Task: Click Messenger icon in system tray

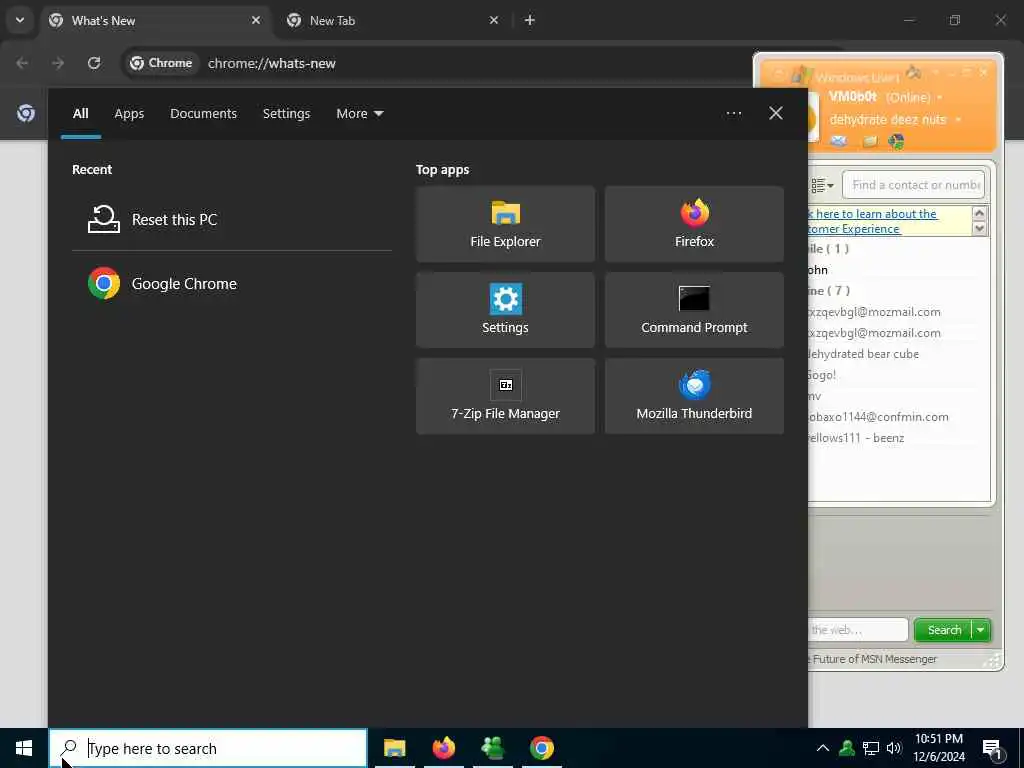Action: (847, 748)
